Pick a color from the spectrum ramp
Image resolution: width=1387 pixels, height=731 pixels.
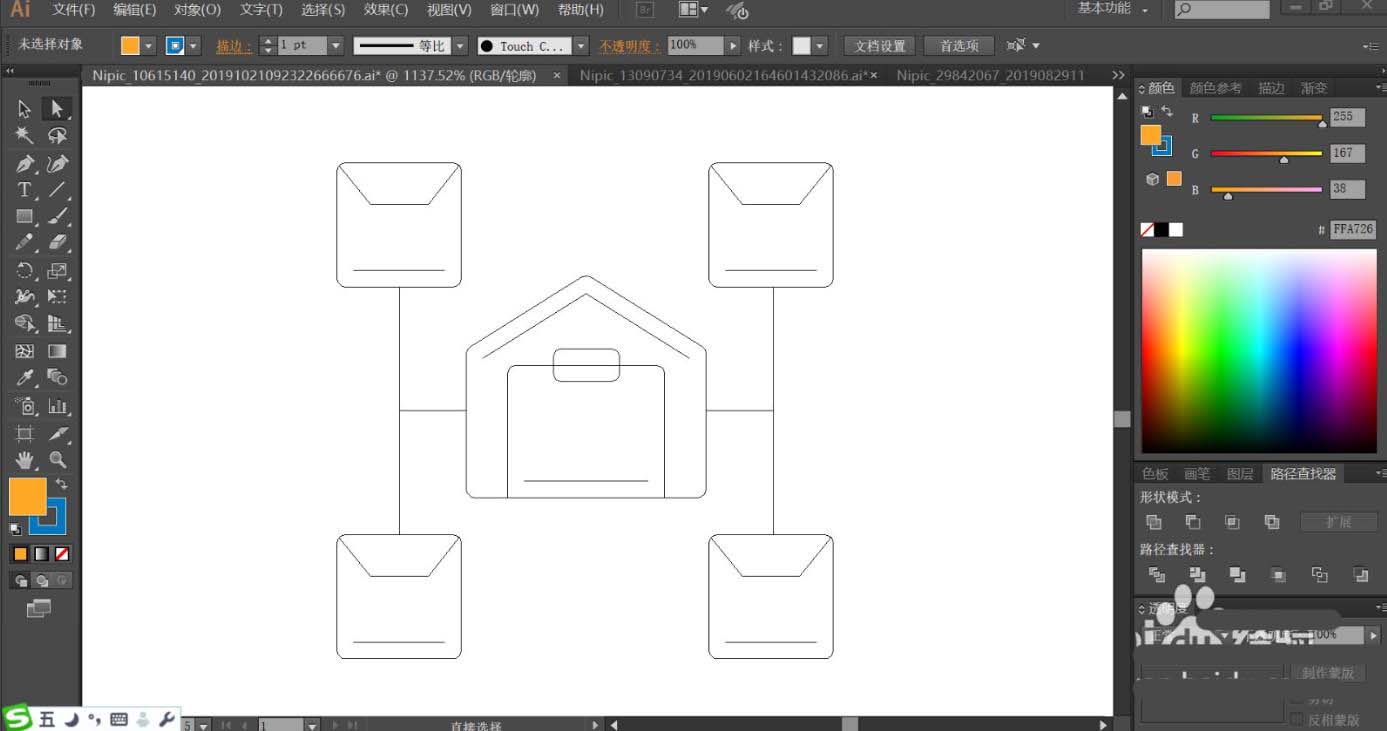point(1259,351)
